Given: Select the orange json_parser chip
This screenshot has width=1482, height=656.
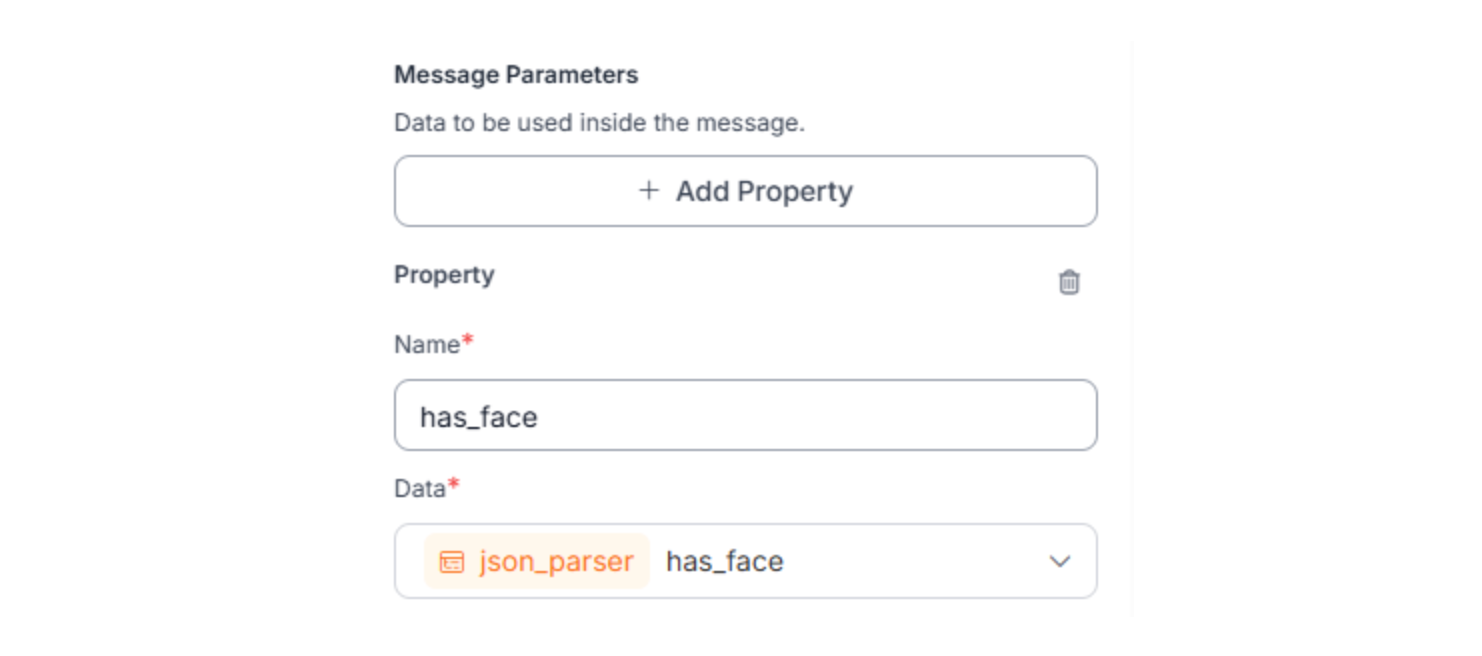Looking at the screenshot, I should click(537, 562).
